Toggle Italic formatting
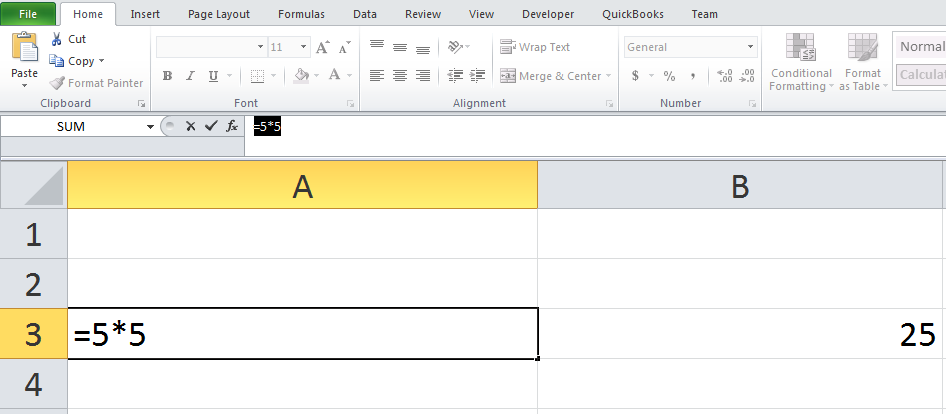946x414 pixels. (x=190, y=76)
